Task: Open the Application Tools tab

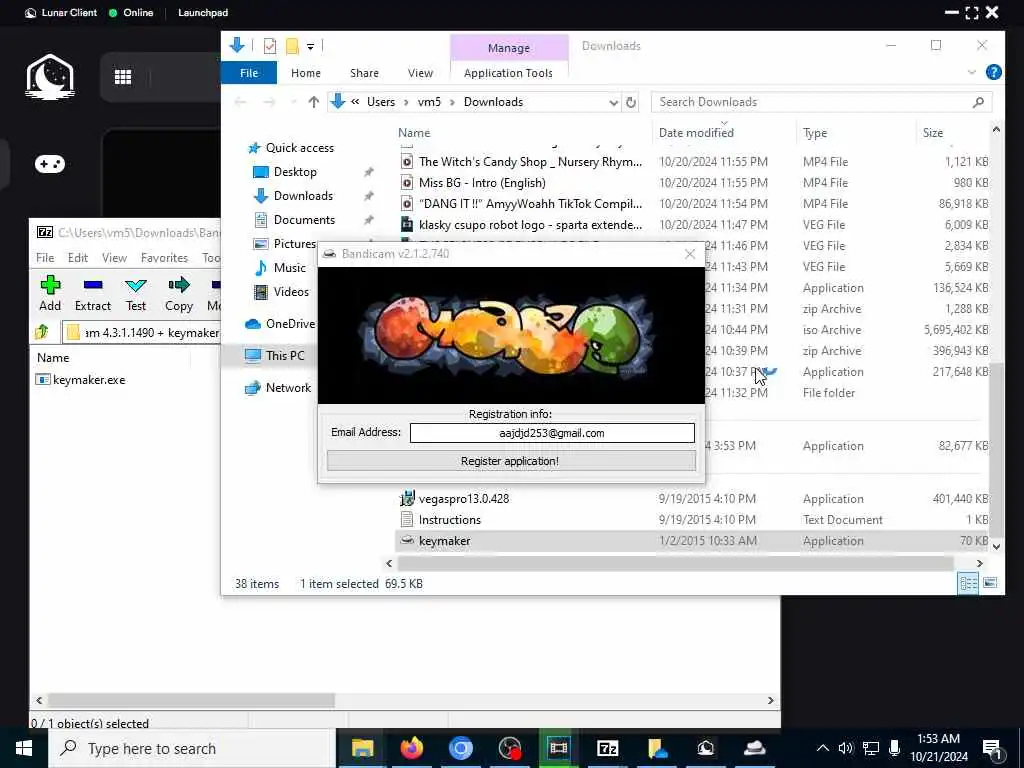Action: click(508, 73)
